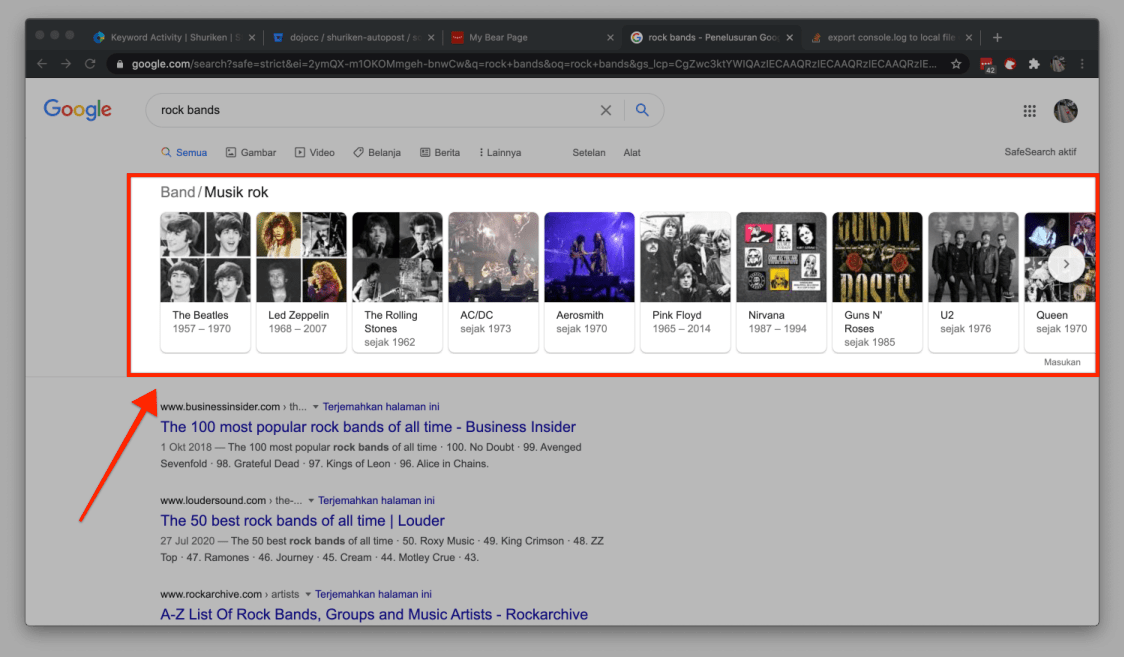Select the Belanja search filter
The height and width of the screenshot is (657, 1124).
(377, 153)
